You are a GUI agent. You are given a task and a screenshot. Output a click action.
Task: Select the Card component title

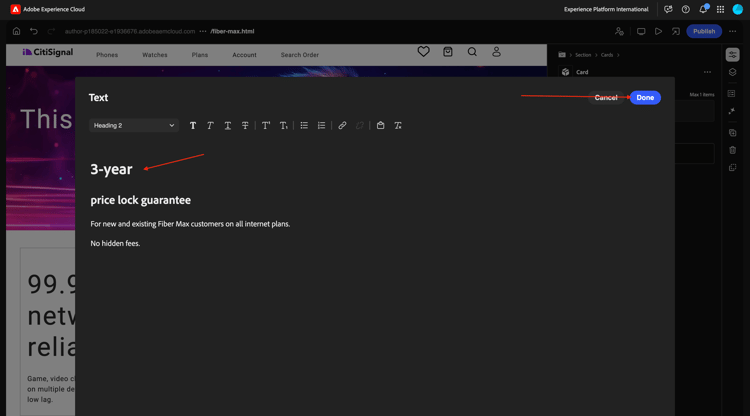point(582,72)
